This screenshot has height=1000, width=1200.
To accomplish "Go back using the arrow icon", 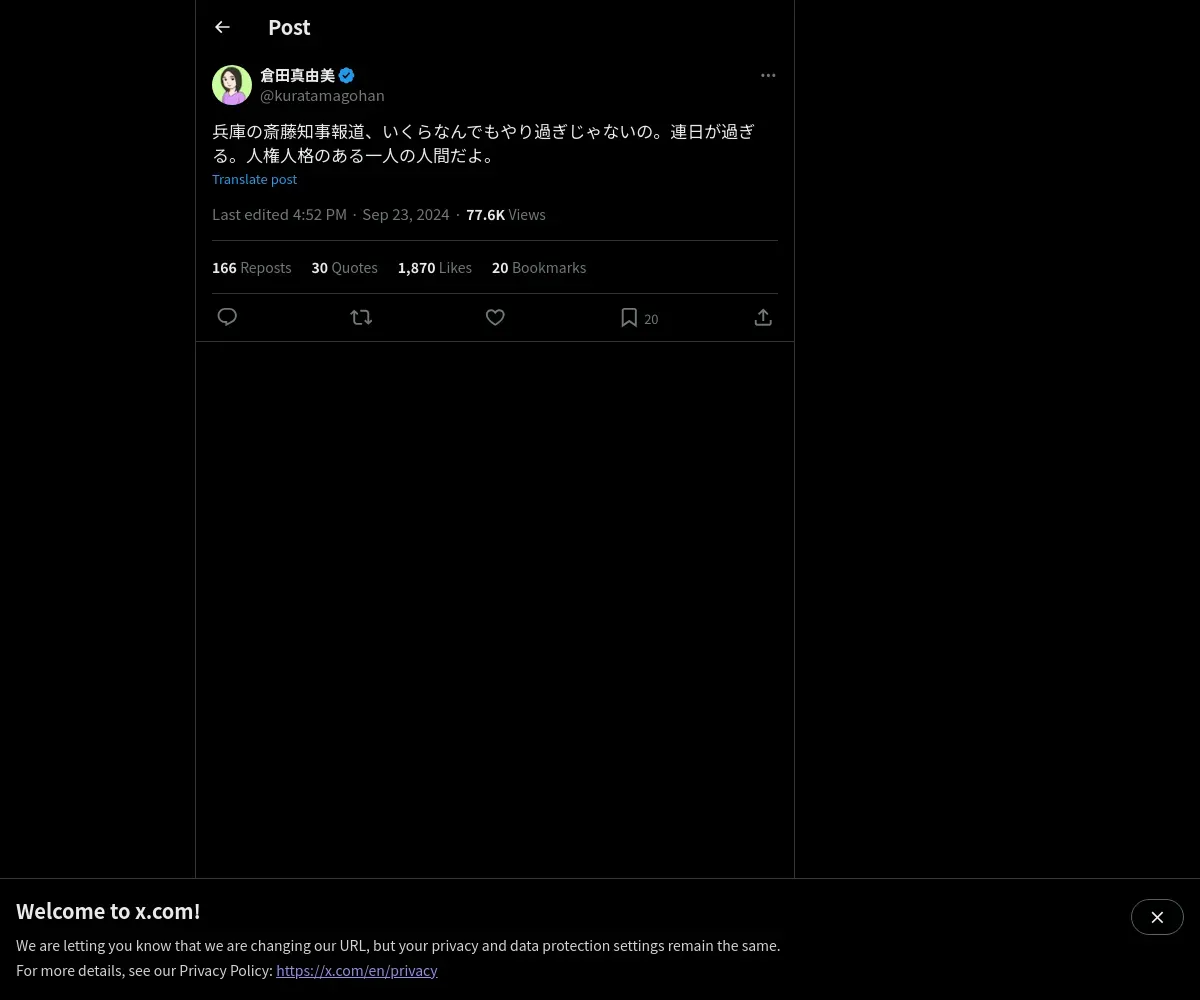I will pos(222,27).
